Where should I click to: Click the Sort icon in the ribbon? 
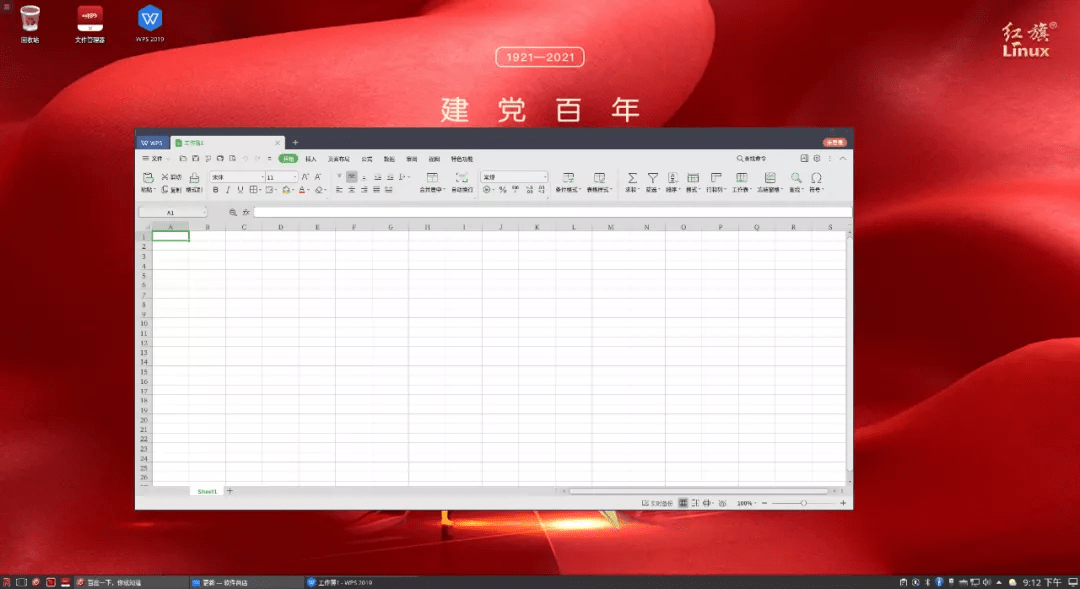672,178
